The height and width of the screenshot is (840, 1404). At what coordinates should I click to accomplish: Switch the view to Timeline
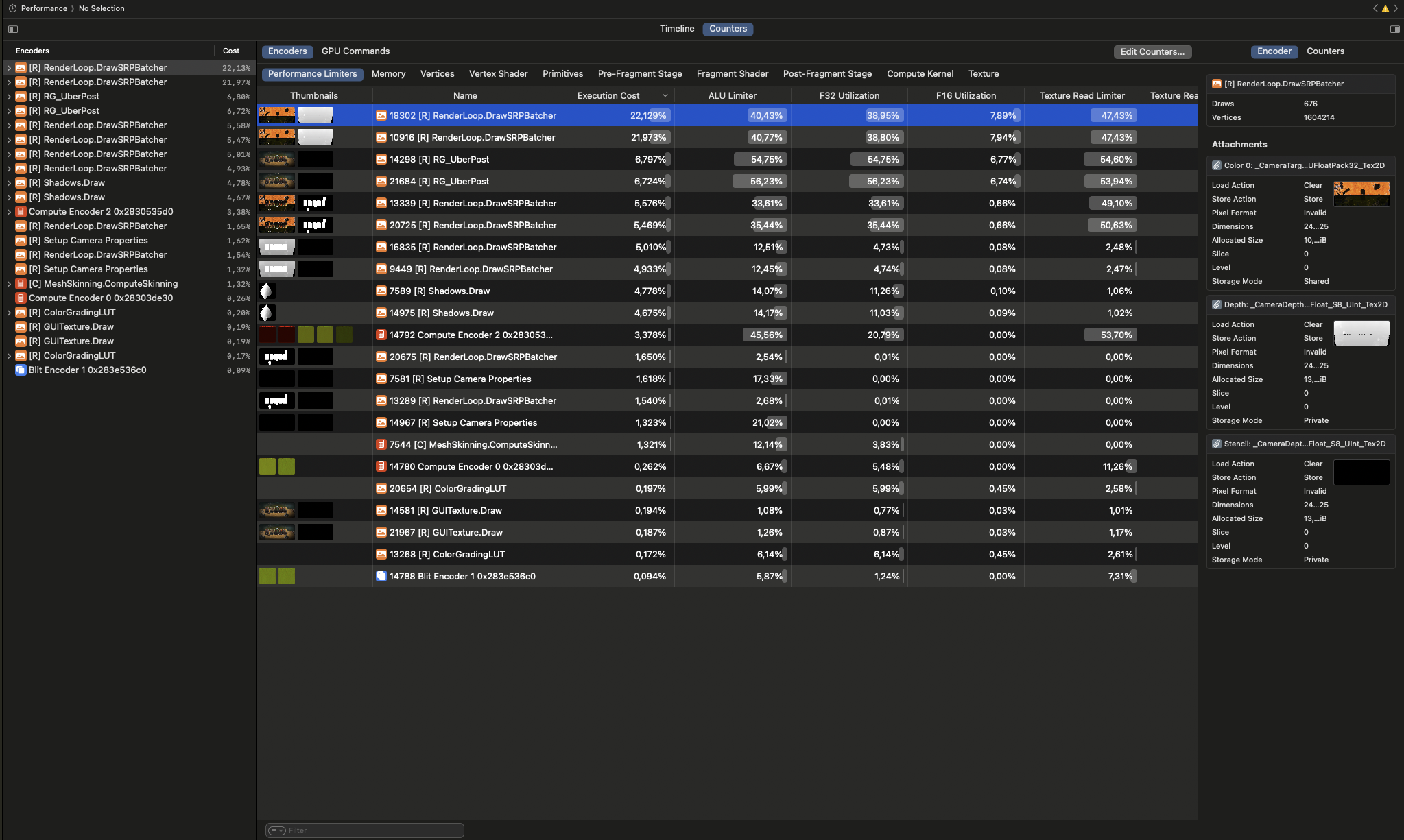coord(677,29)
